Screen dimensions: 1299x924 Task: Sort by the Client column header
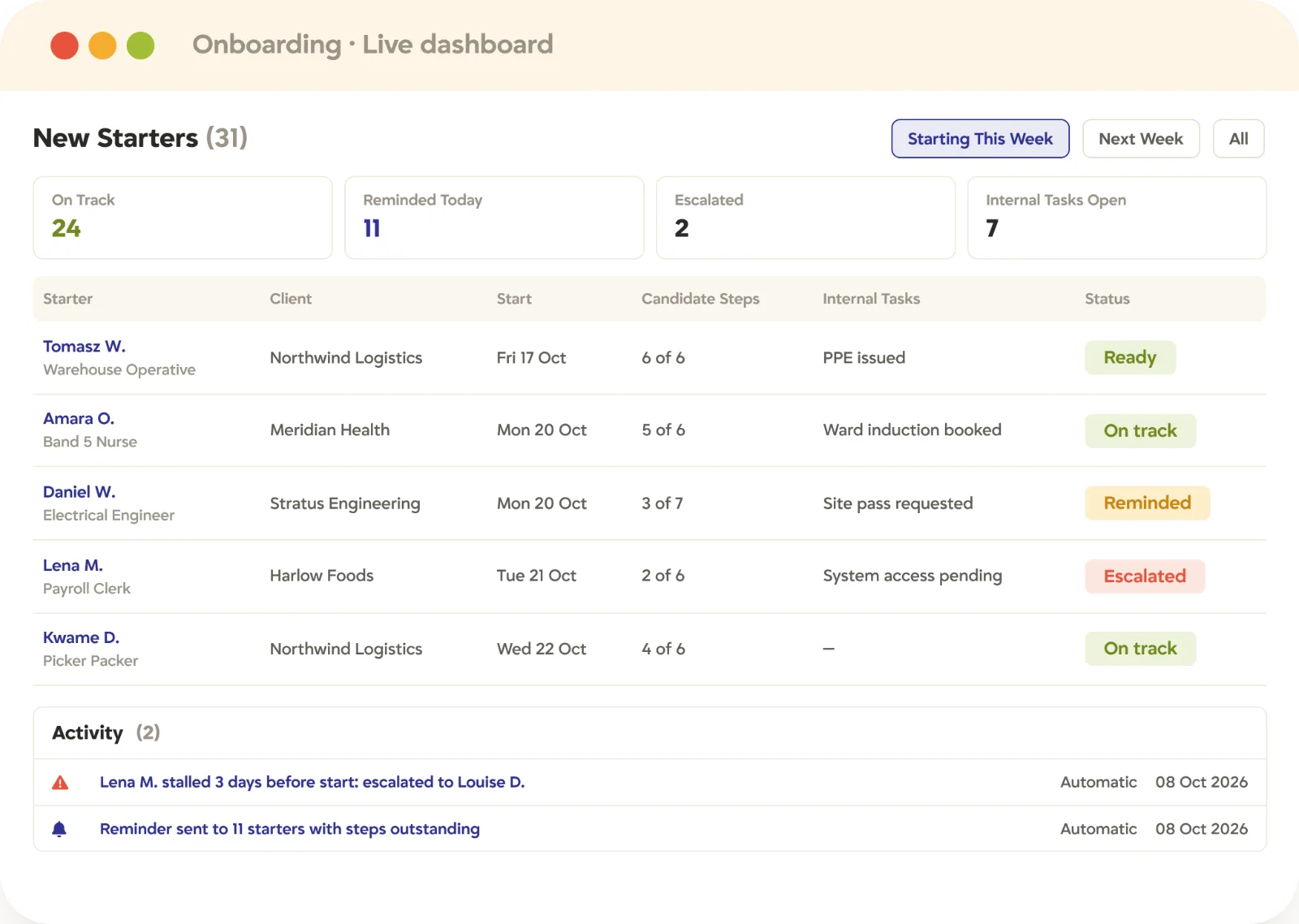(291, 299)
